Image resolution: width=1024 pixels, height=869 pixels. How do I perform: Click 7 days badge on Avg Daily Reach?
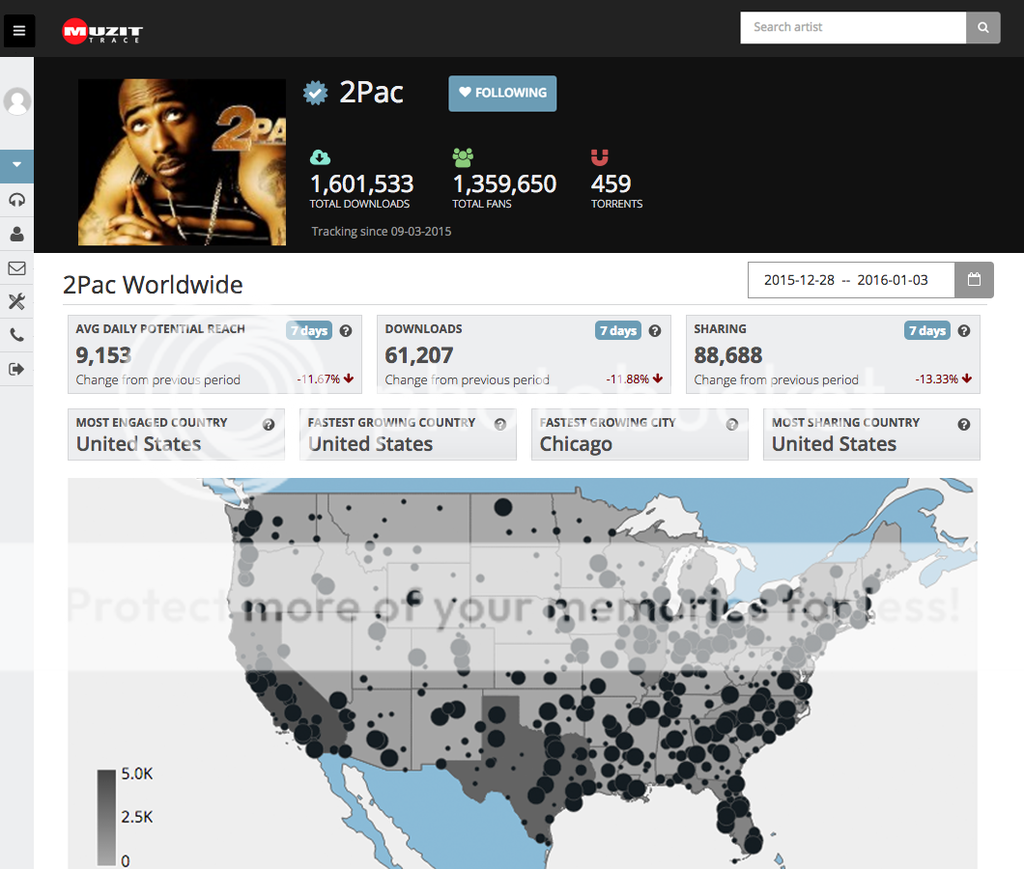pyautogui.click(x=309, y=331)
